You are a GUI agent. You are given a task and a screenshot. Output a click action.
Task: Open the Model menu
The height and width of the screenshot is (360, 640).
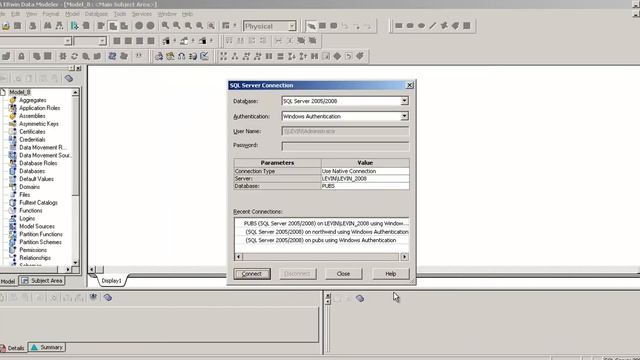click(x=72, y=14)
